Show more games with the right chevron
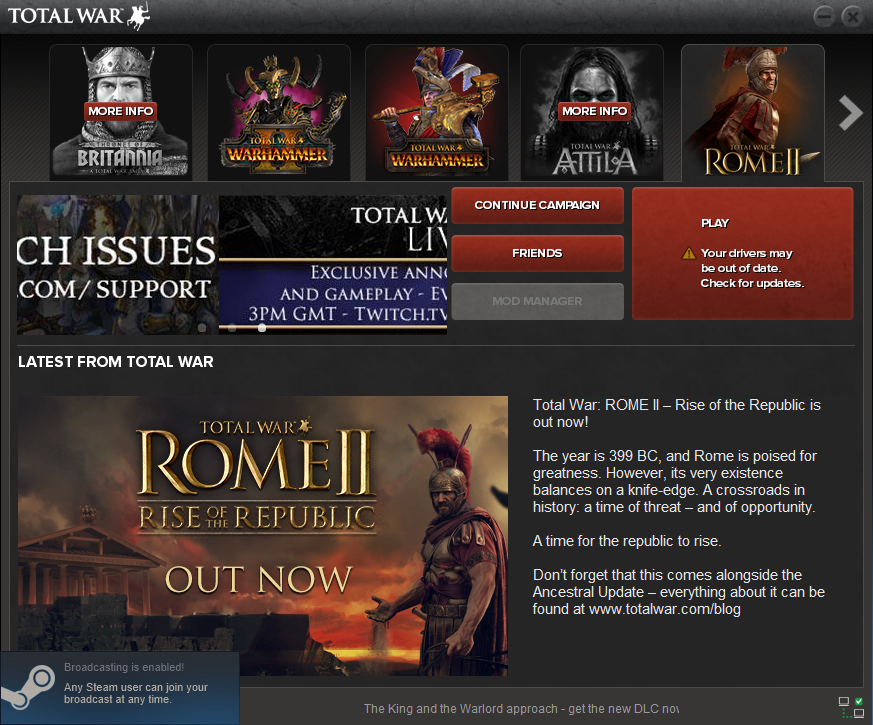Image resolution: width=873 pixels, height=725 pixels. [850, 112]
